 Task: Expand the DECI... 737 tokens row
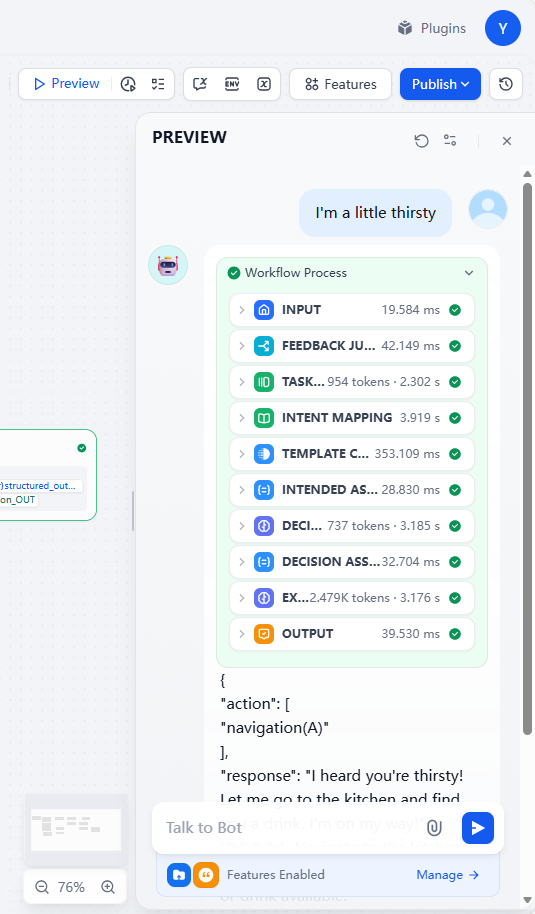tap(352, 526)
